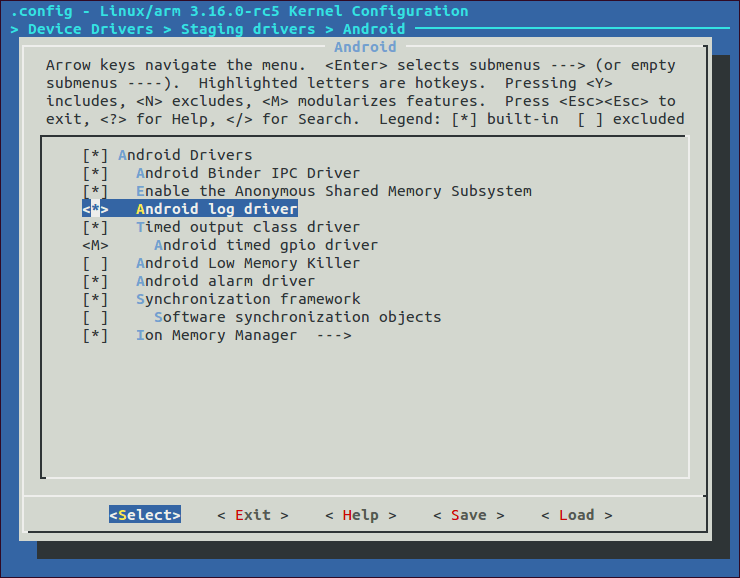The image size is (740, 578).
Task: Click the Save button
Action: click(x=469, y=515)
